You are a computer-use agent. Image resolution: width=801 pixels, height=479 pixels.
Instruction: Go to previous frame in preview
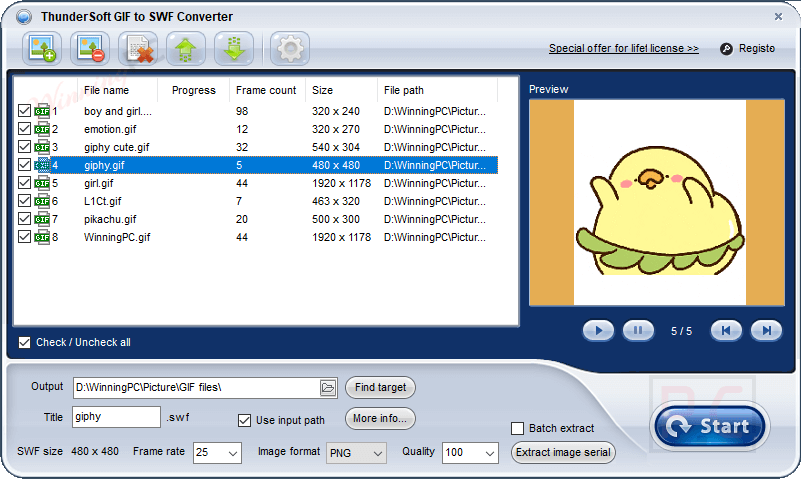tap(726, 330)
